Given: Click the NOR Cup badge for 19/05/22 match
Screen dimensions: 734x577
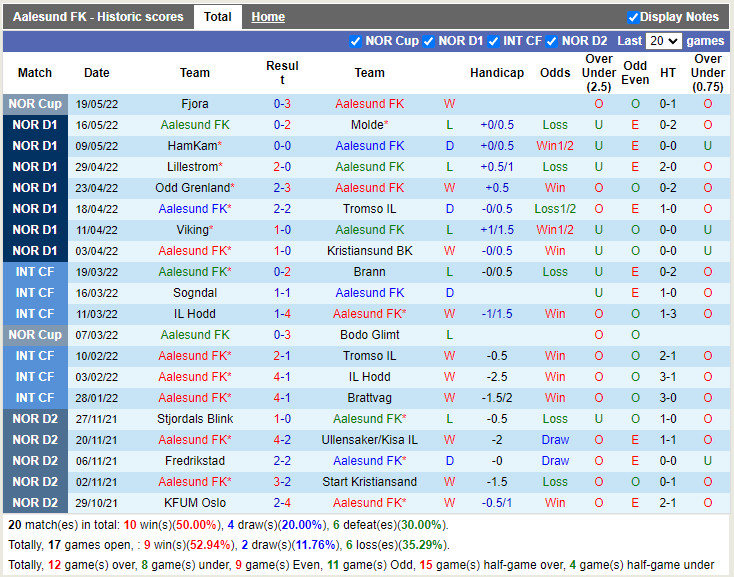Looking at the screenshot, I should (x=35, y=104).
